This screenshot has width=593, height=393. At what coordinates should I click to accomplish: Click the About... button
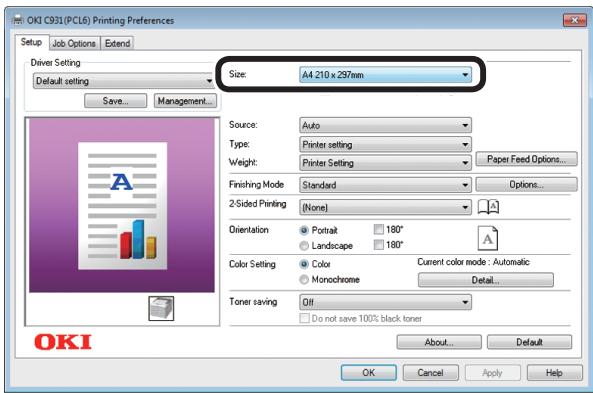439,342
